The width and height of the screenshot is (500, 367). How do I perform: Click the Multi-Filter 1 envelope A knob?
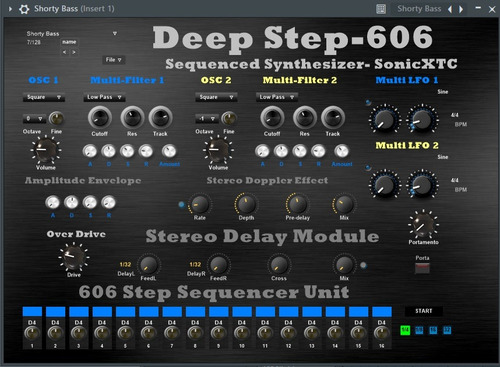coord(90,151)
